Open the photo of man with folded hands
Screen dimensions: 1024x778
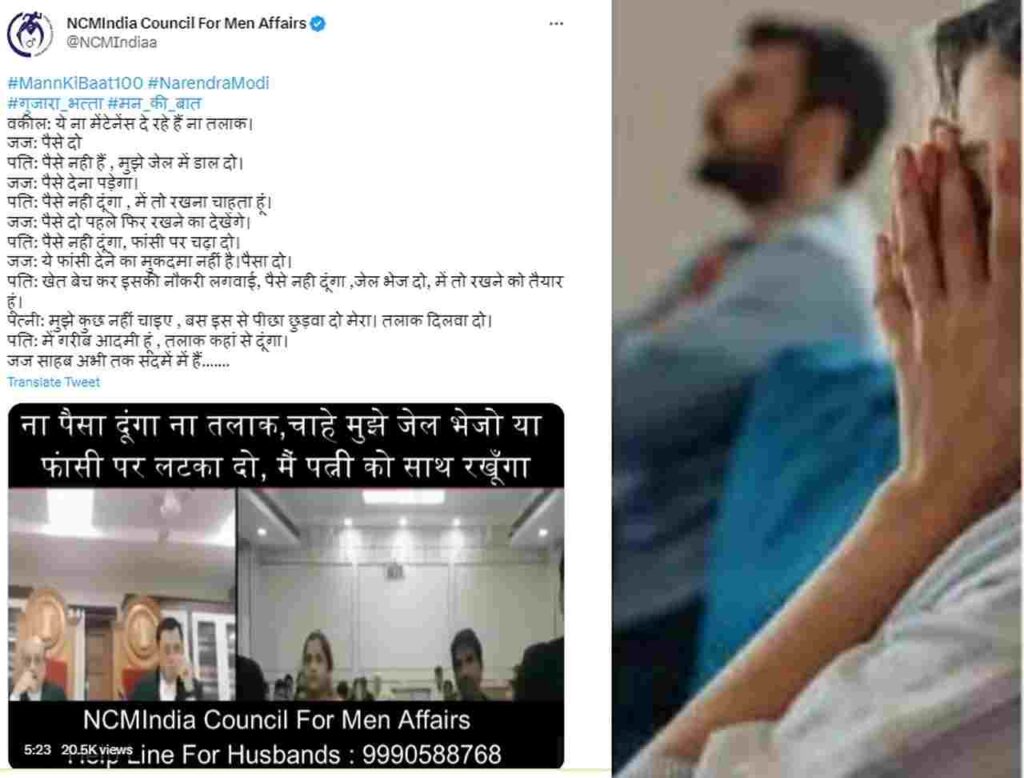pyautogui.click(x=818, y=389)
